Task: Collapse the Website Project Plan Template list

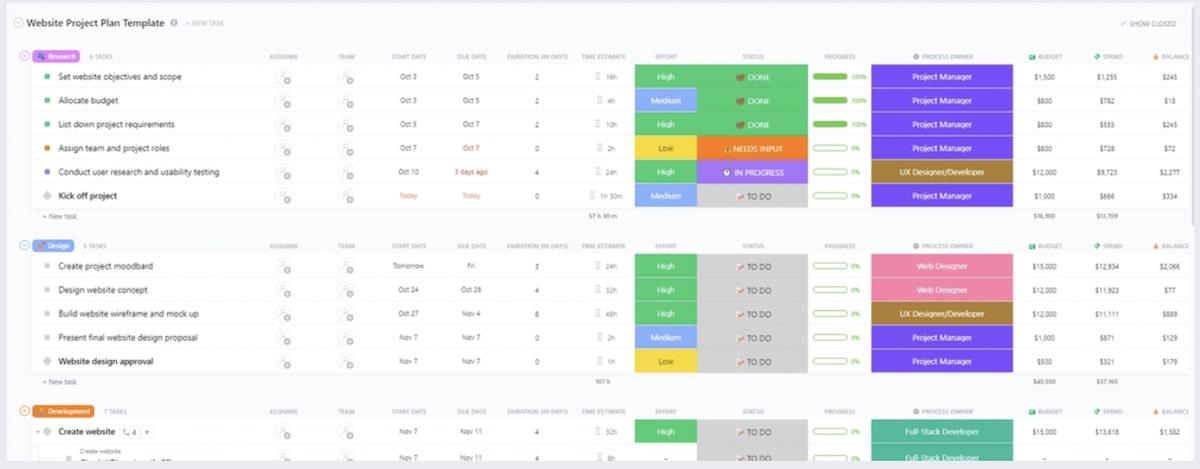Action: [18, 22]
